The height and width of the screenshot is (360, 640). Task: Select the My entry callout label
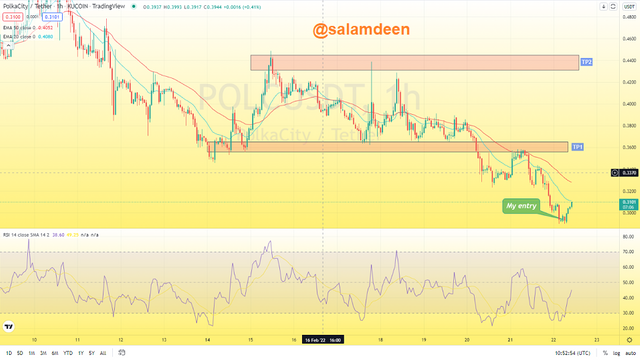[x=521, y=206]
